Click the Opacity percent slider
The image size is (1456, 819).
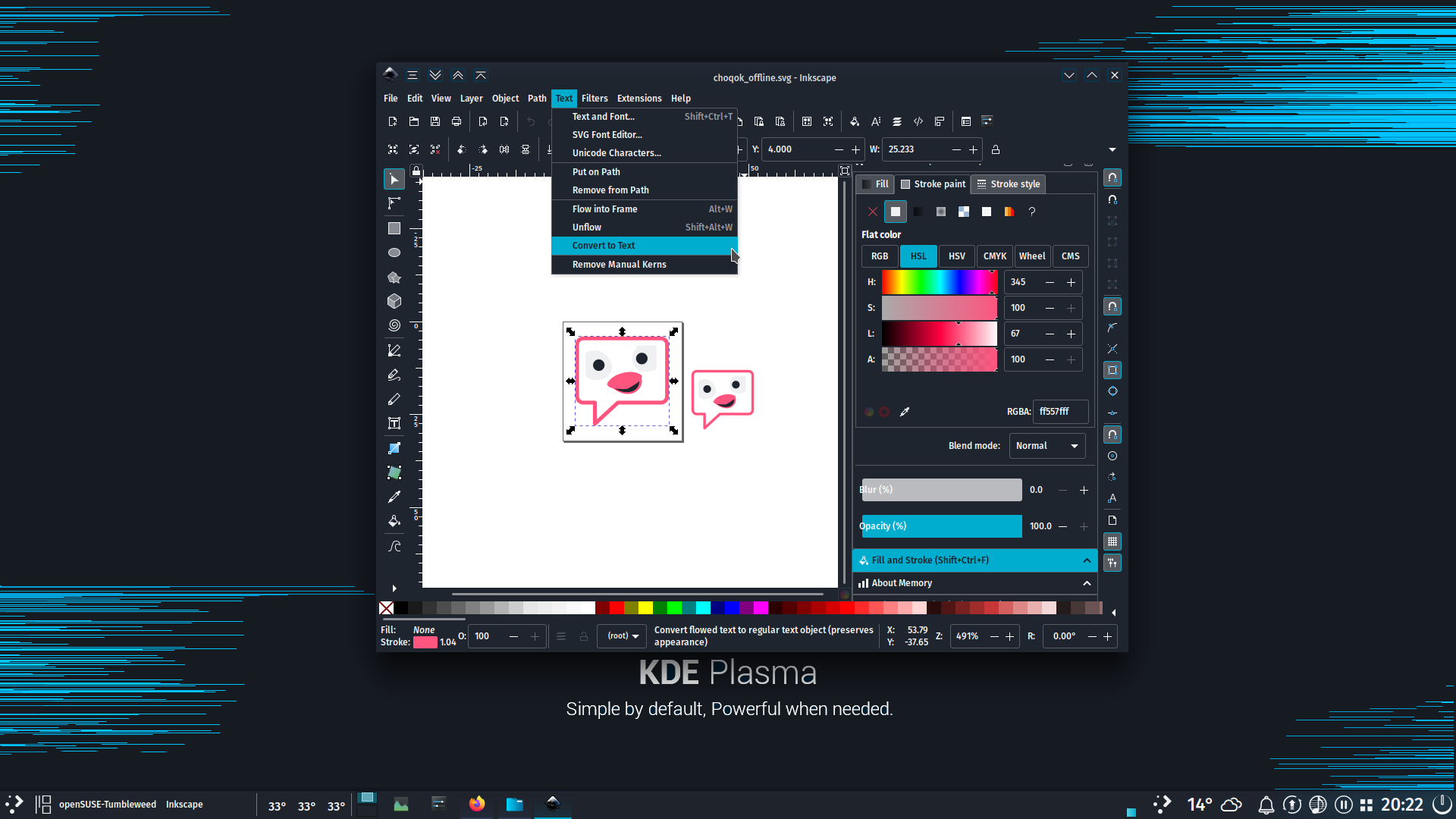[940, 526]
